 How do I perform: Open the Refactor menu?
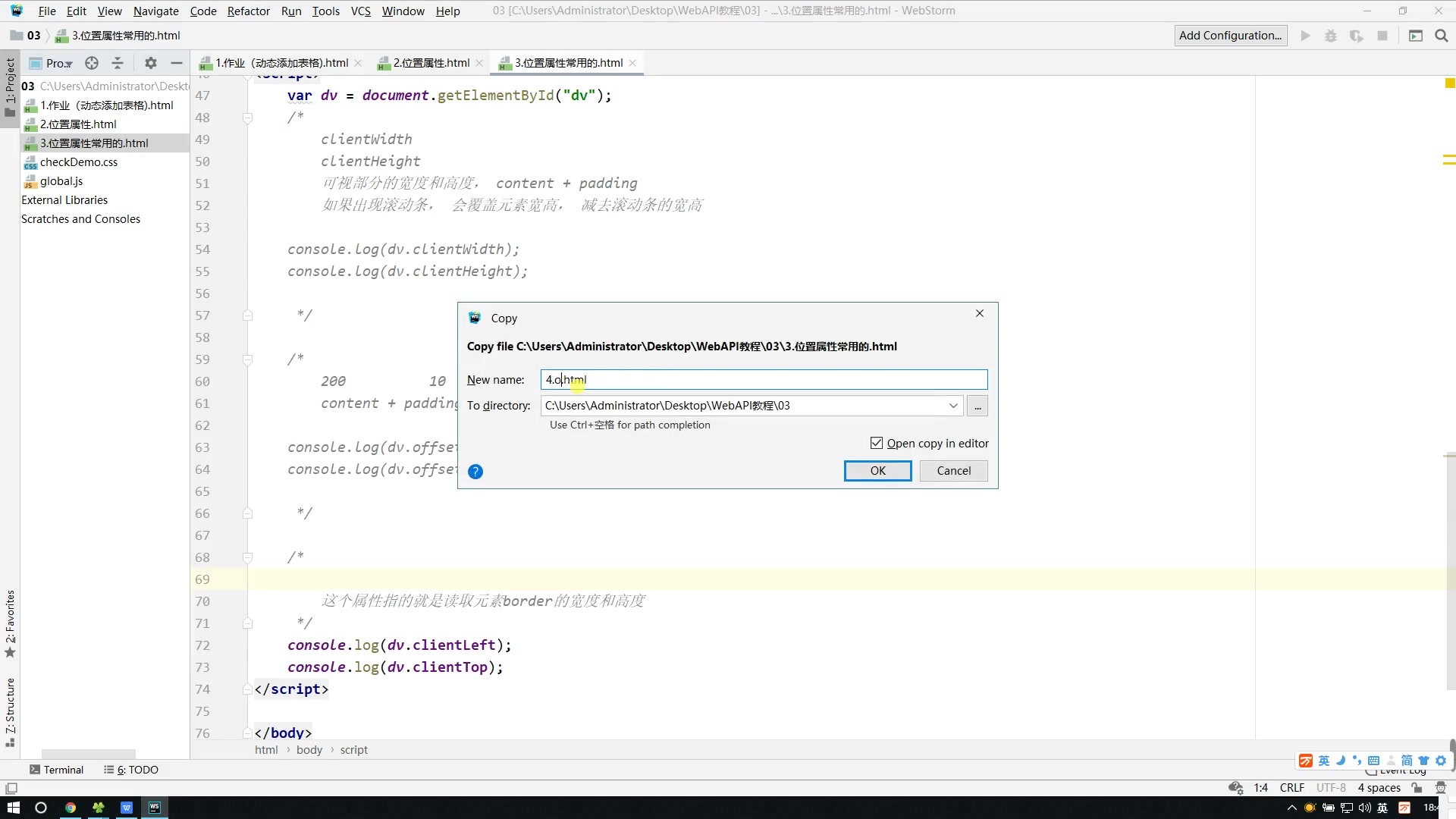[248, 11]
